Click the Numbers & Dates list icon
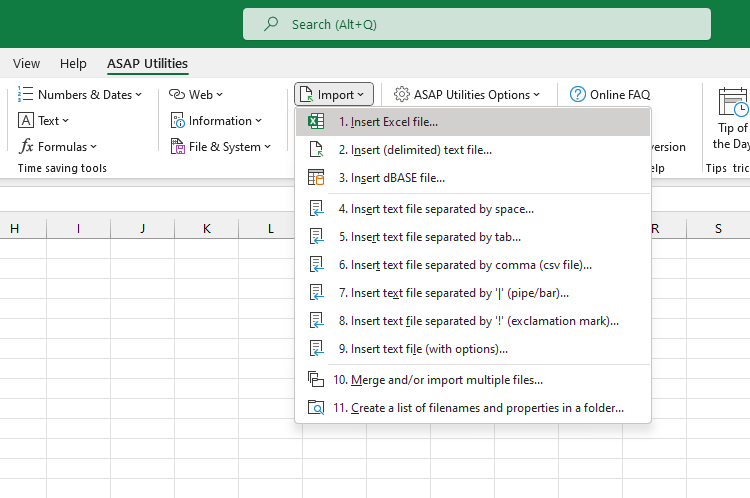Image resolution: width=750 pixels, height=498 pixels. click(x=25, y=94)
